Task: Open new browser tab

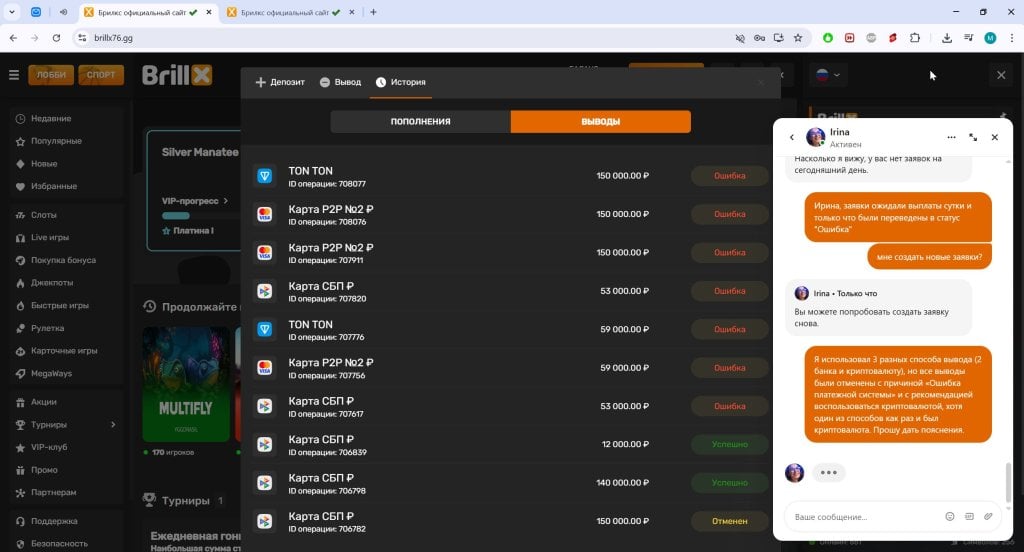Action: 373,12
